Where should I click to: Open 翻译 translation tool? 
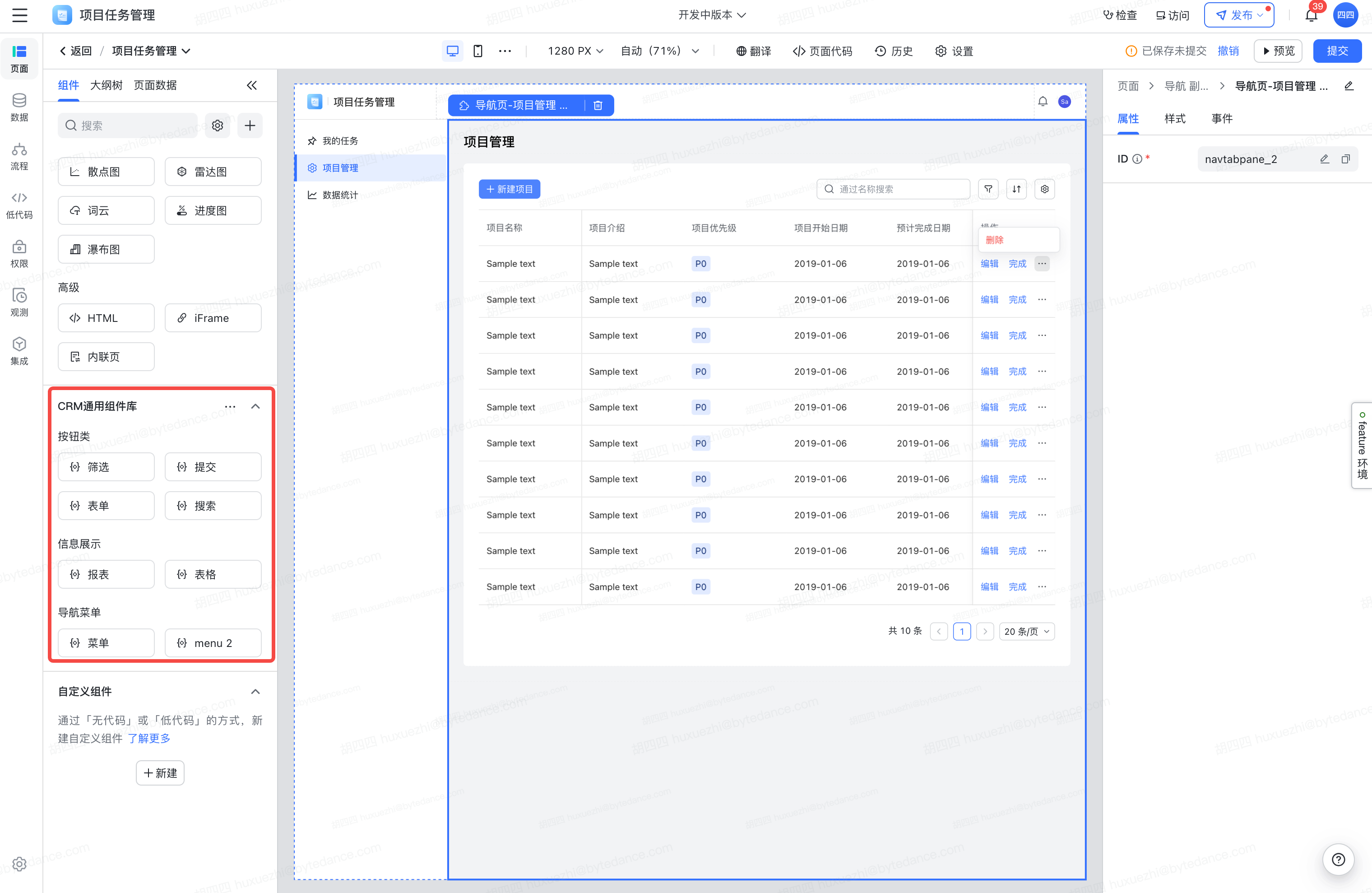tap(753, 51)
